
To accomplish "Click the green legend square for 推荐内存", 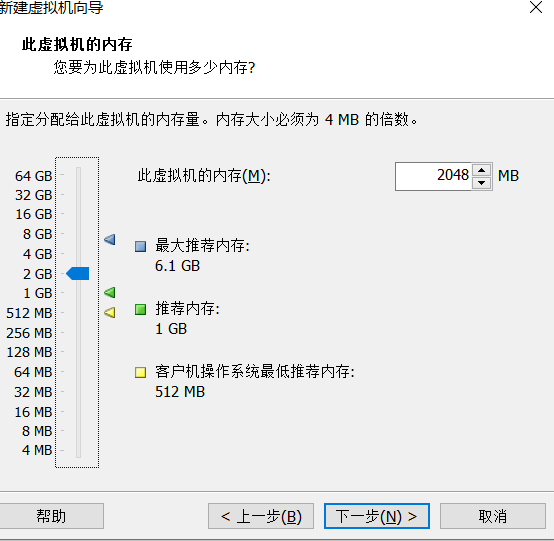I will coord(141,310).
